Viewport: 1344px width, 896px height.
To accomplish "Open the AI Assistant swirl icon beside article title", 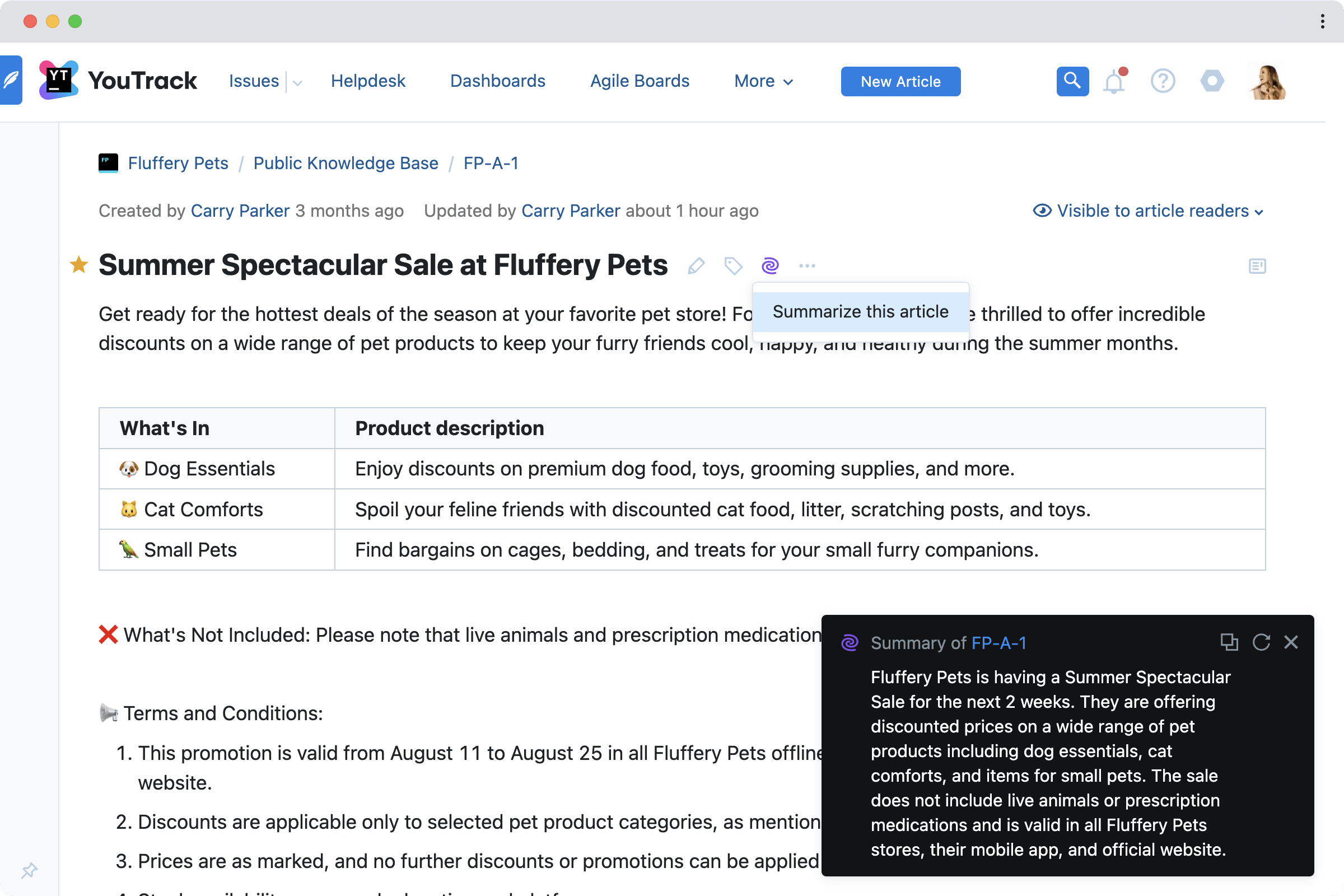I will coord(771,265).
